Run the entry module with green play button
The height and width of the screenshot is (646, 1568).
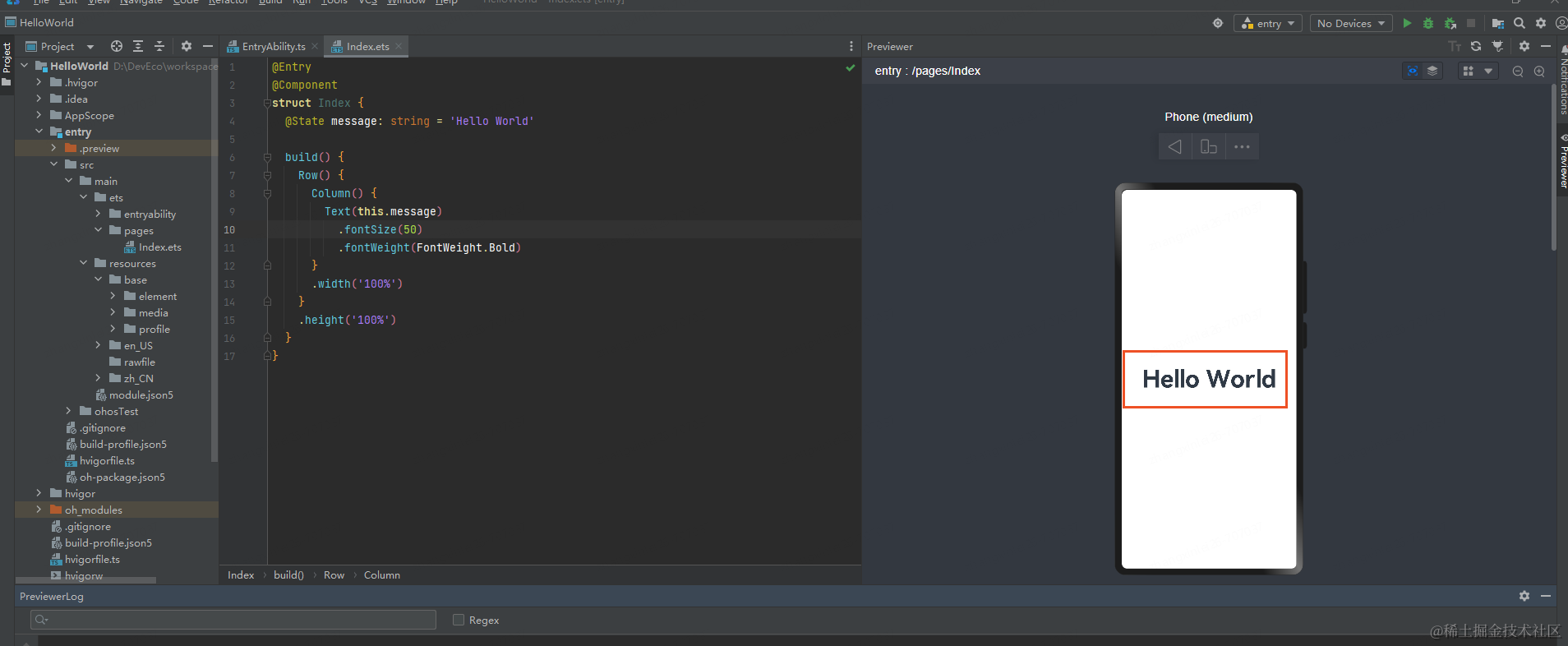(1407, 23)
